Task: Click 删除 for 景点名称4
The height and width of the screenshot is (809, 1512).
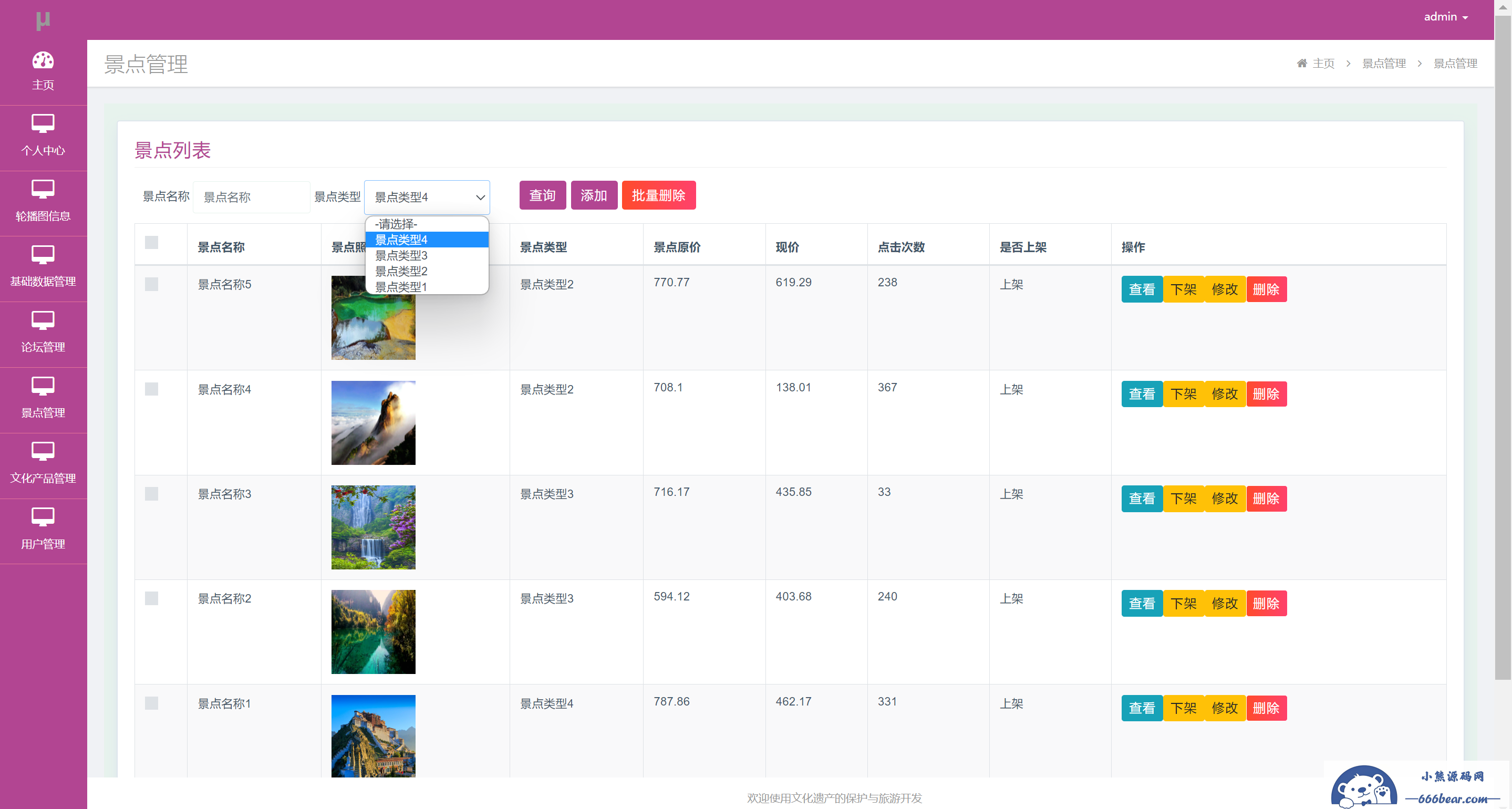Action: coord(1266,394)
